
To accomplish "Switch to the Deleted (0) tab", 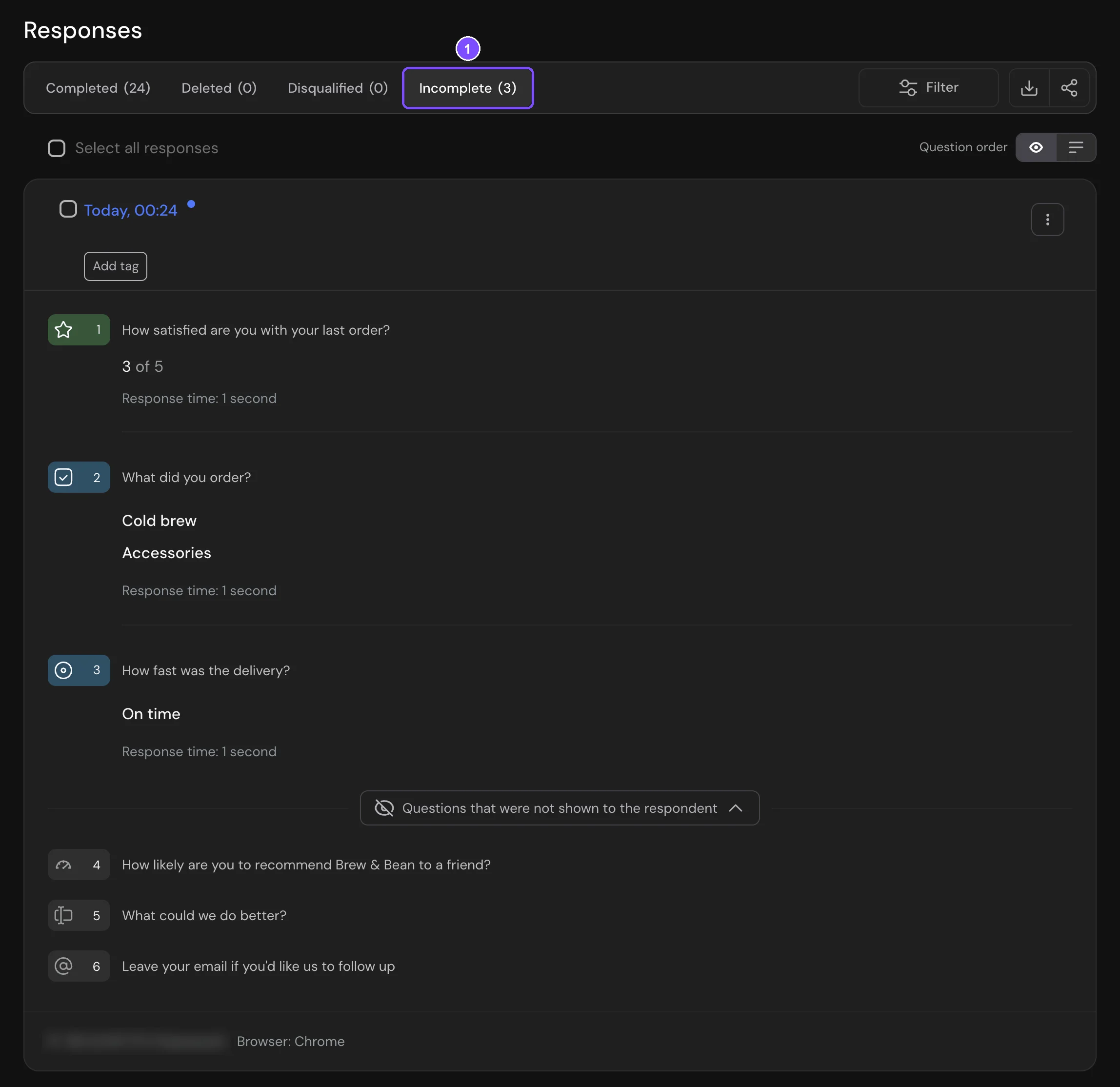I will pos(219,88).
